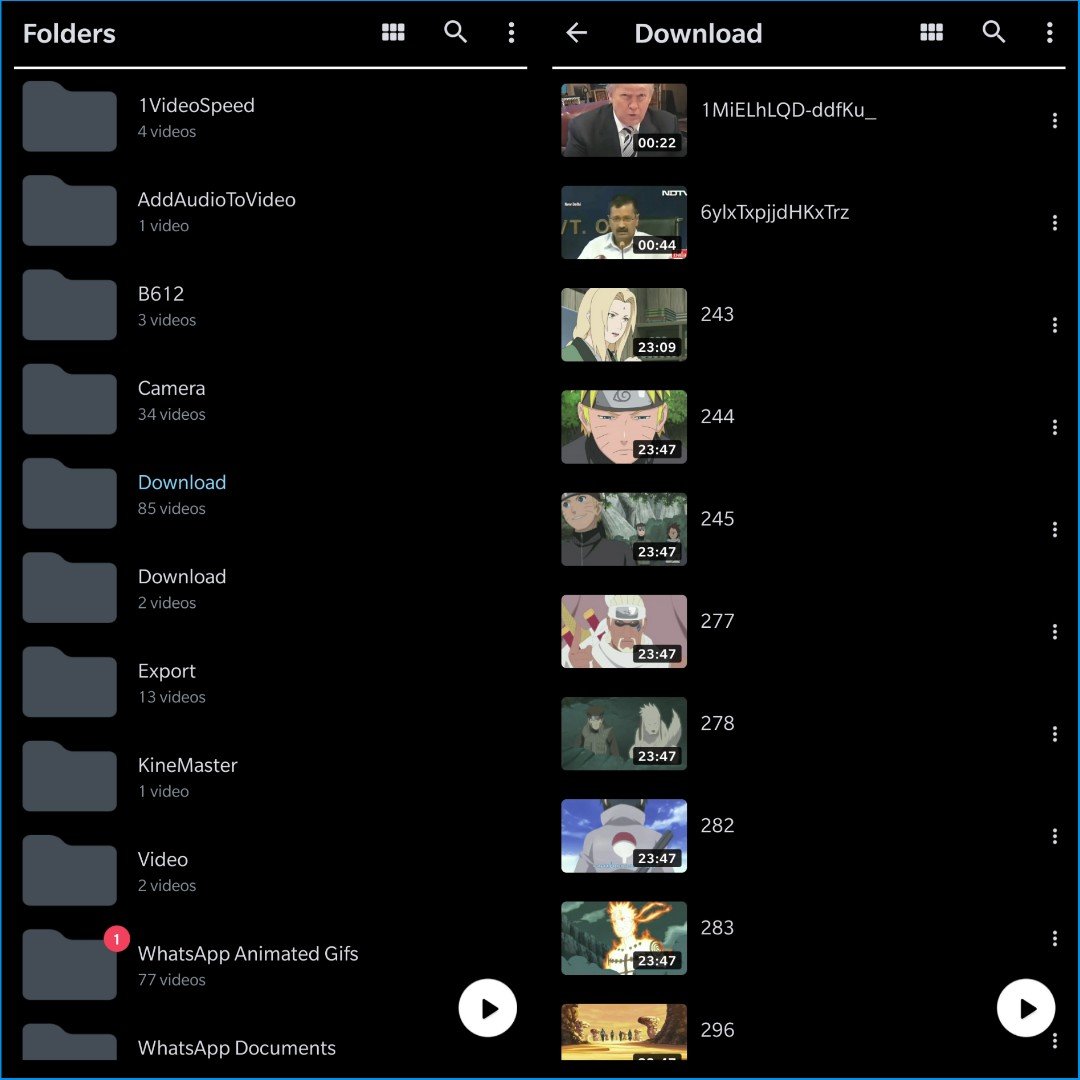
Task: Open search in Folders screen
Action: coord(455,32)
